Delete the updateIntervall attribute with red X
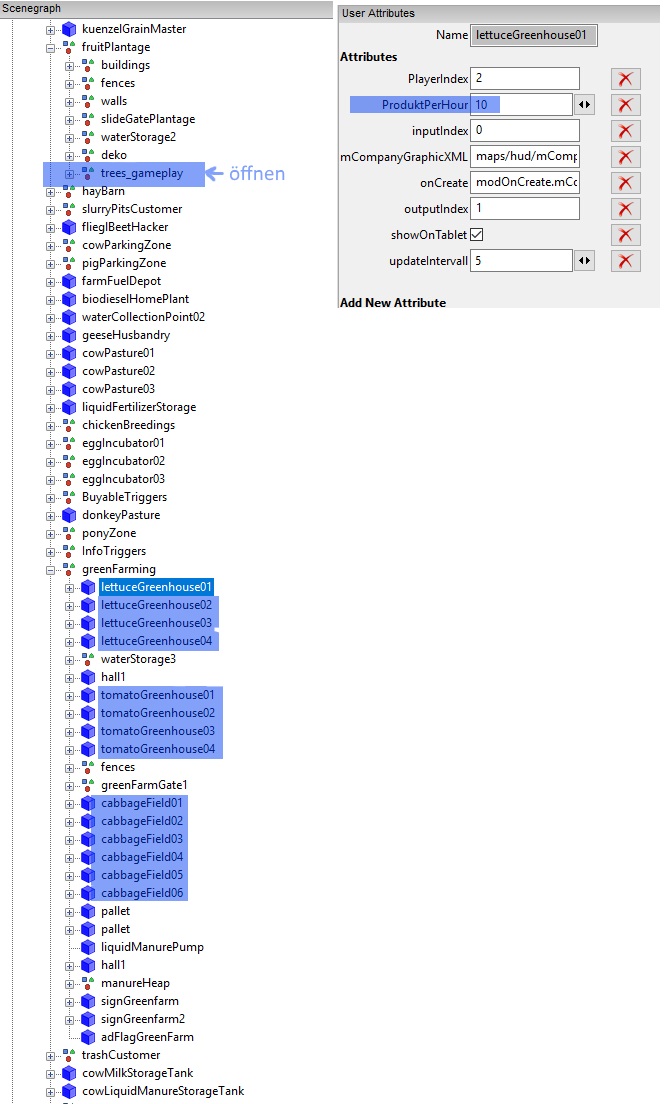The image size is (664, 1104). 625,261
